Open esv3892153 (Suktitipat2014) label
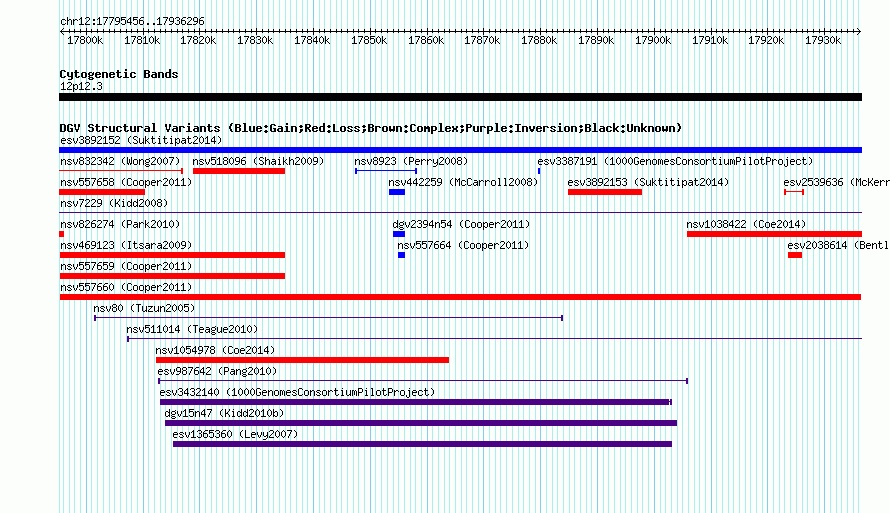This screenshot has width=890, height=513. tap(648, 182)
